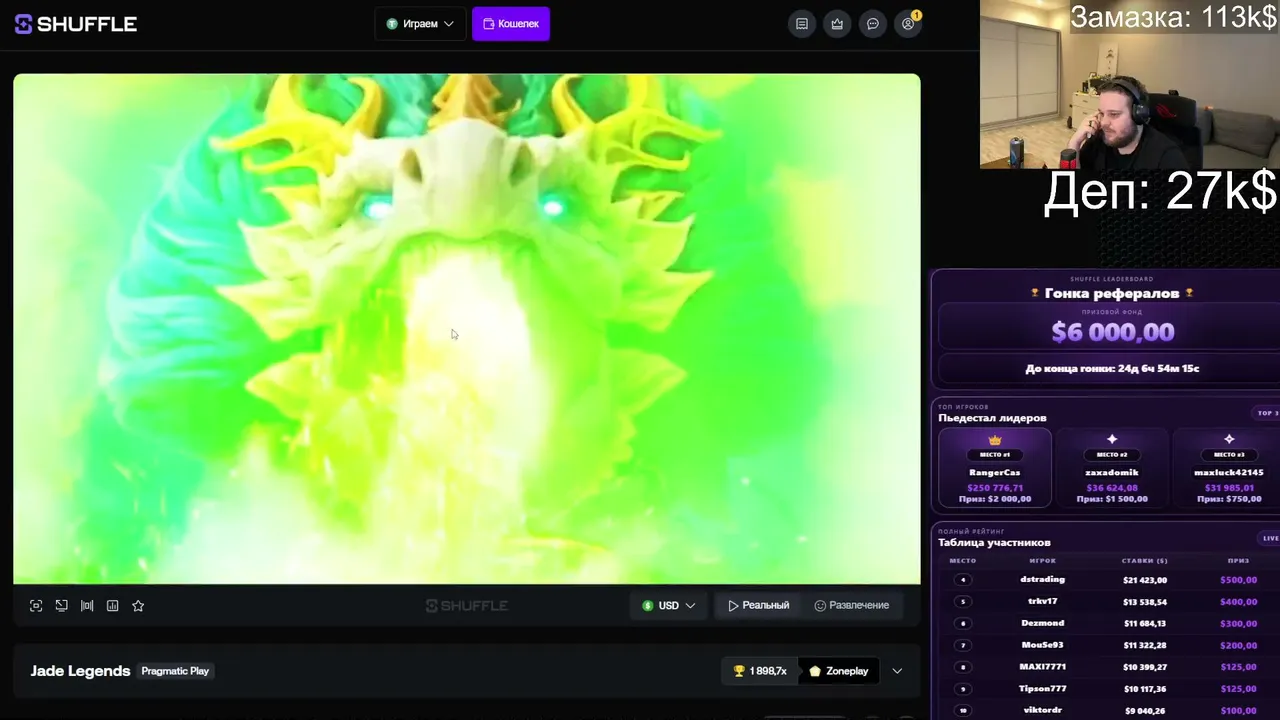The image size is (1280, 720).
Task: Click the Pragmatic Play provider tag
Action: (175, 671)
